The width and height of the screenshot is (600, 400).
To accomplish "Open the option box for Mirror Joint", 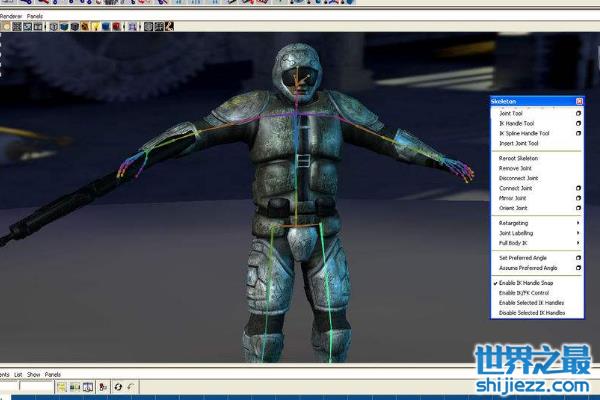I will coord(578,198).
